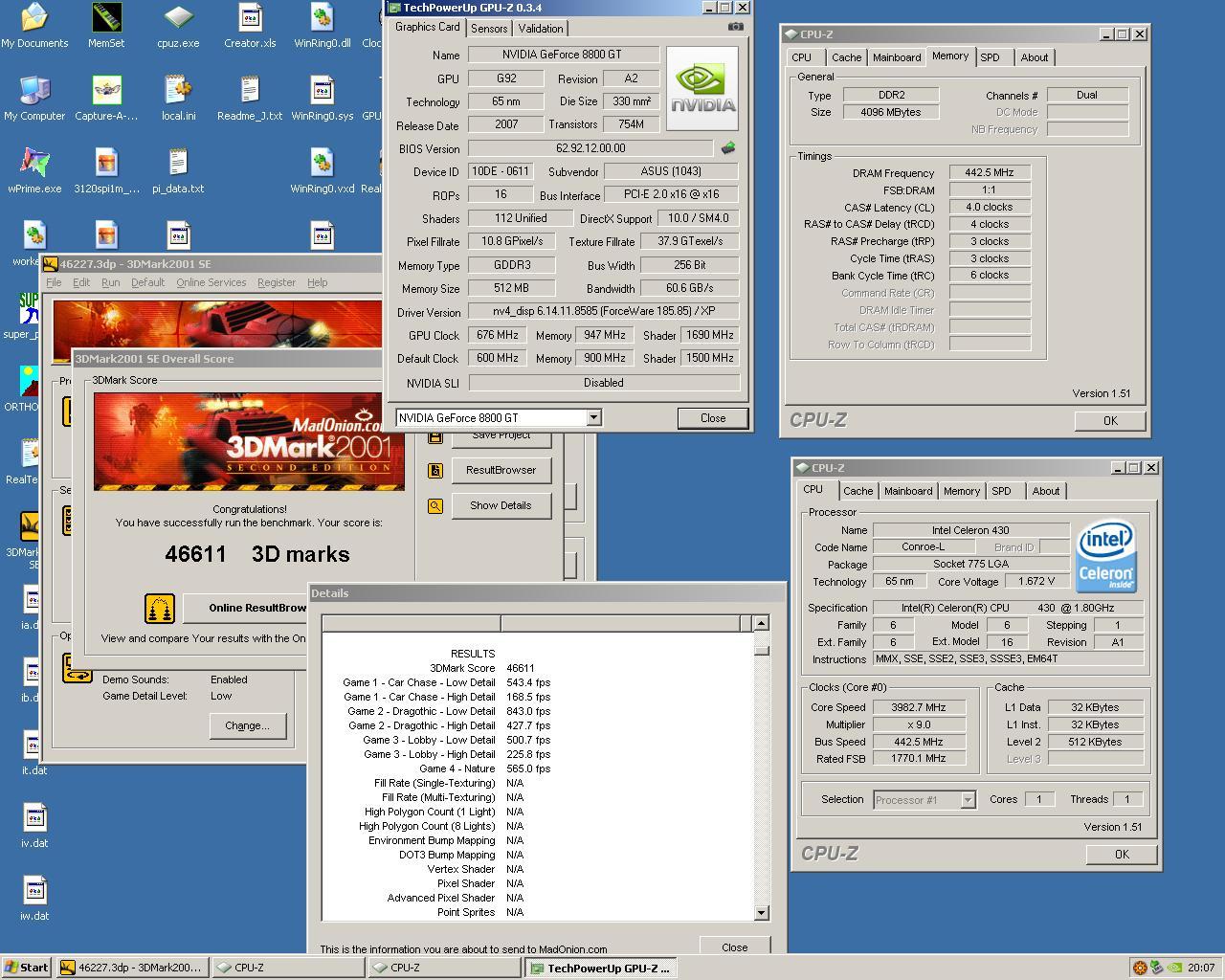Click the Start button
Screen dimensions: 1225x980
(x=27, y=968)
